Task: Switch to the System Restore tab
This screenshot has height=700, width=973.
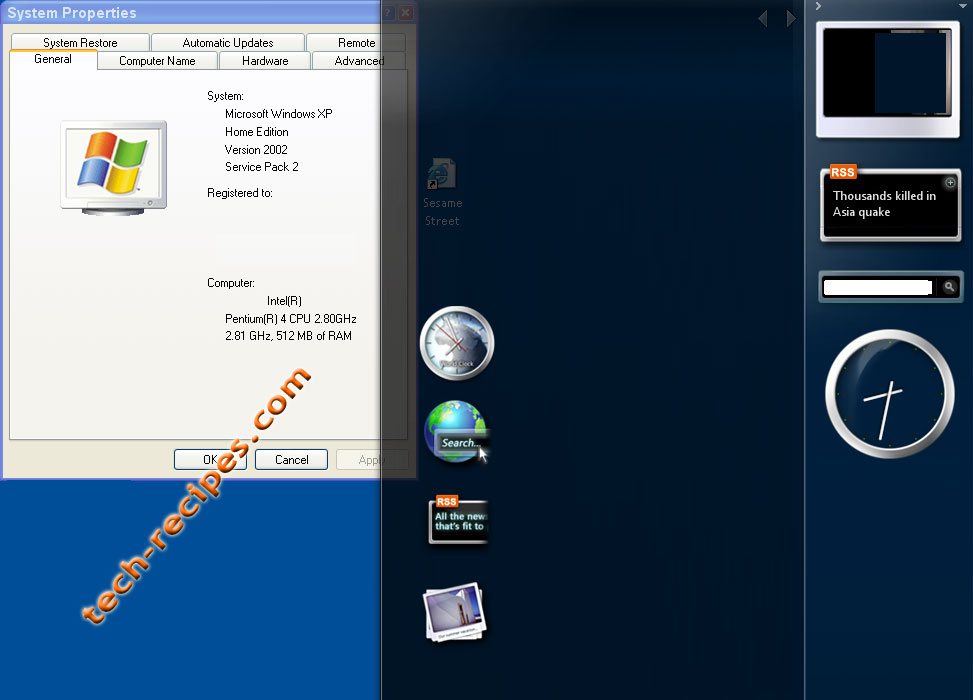Action: coord(80,42)
